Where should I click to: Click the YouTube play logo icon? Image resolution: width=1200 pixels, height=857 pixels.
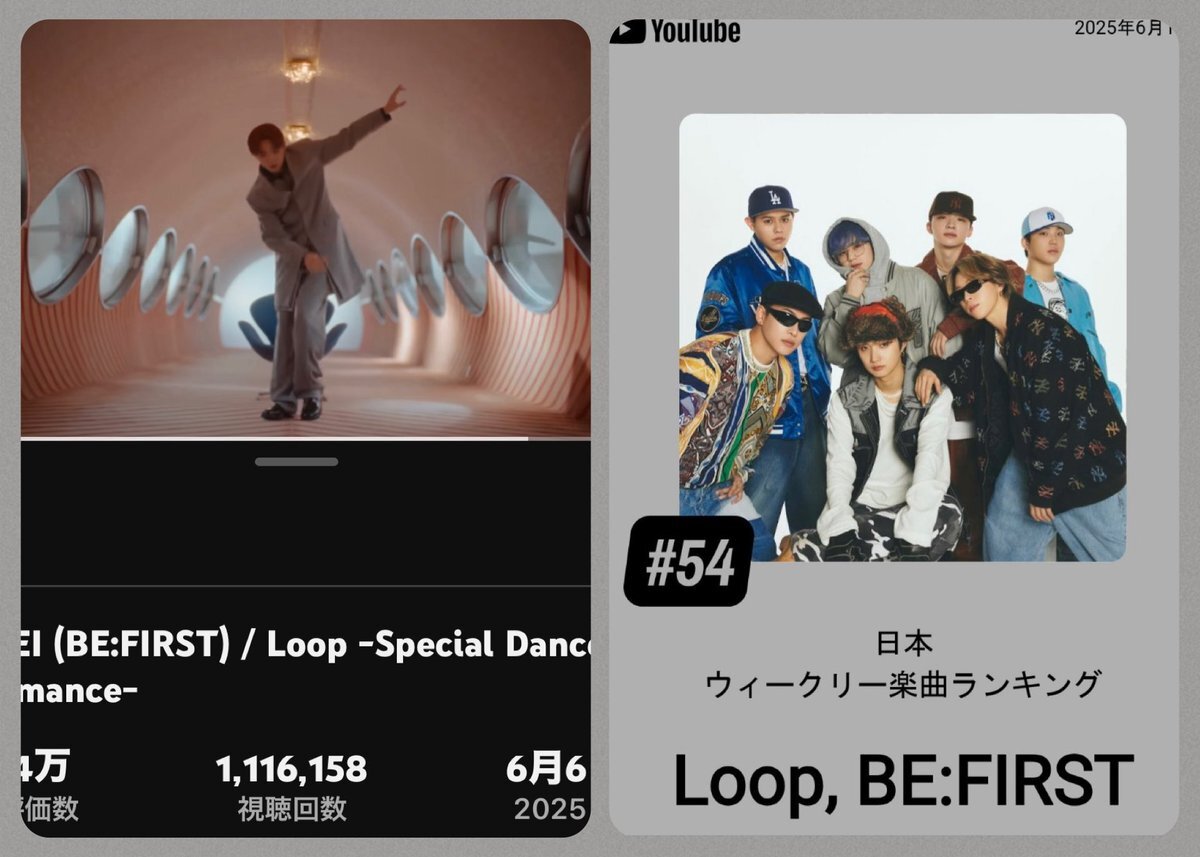[x=628, y=31]
